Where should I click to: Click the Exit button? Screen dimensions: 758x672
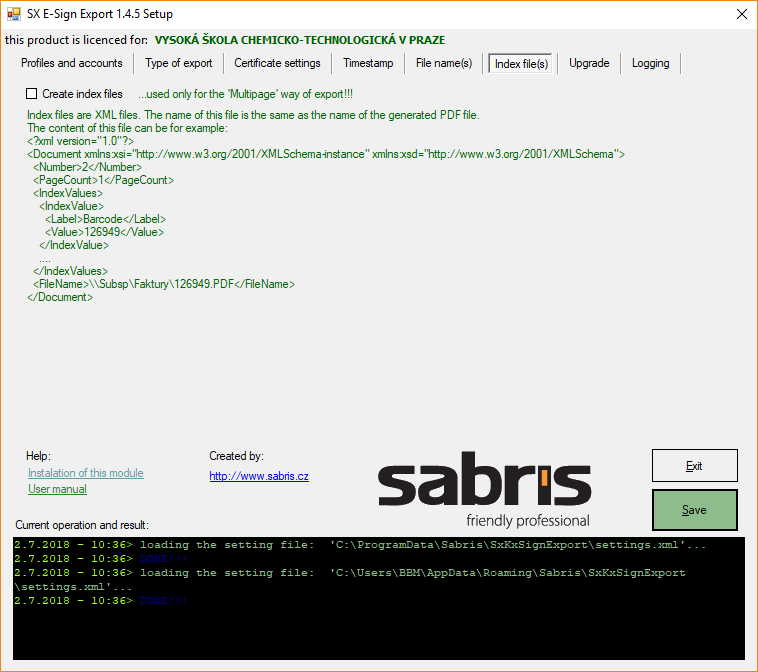(x=695, y=466)
